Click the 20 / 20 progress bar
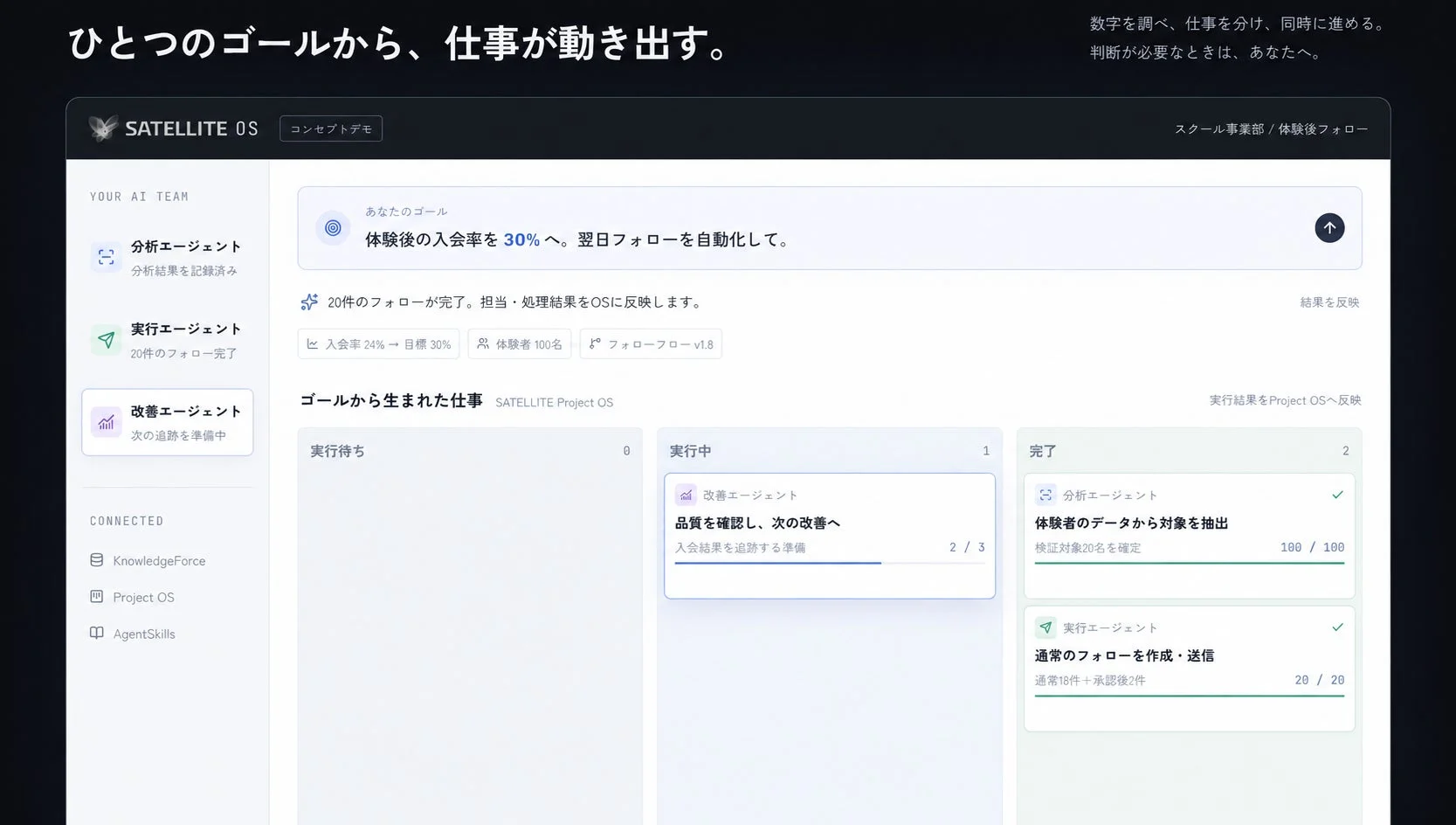This screenshot has width=1456, height=825. pos(1189,697)
